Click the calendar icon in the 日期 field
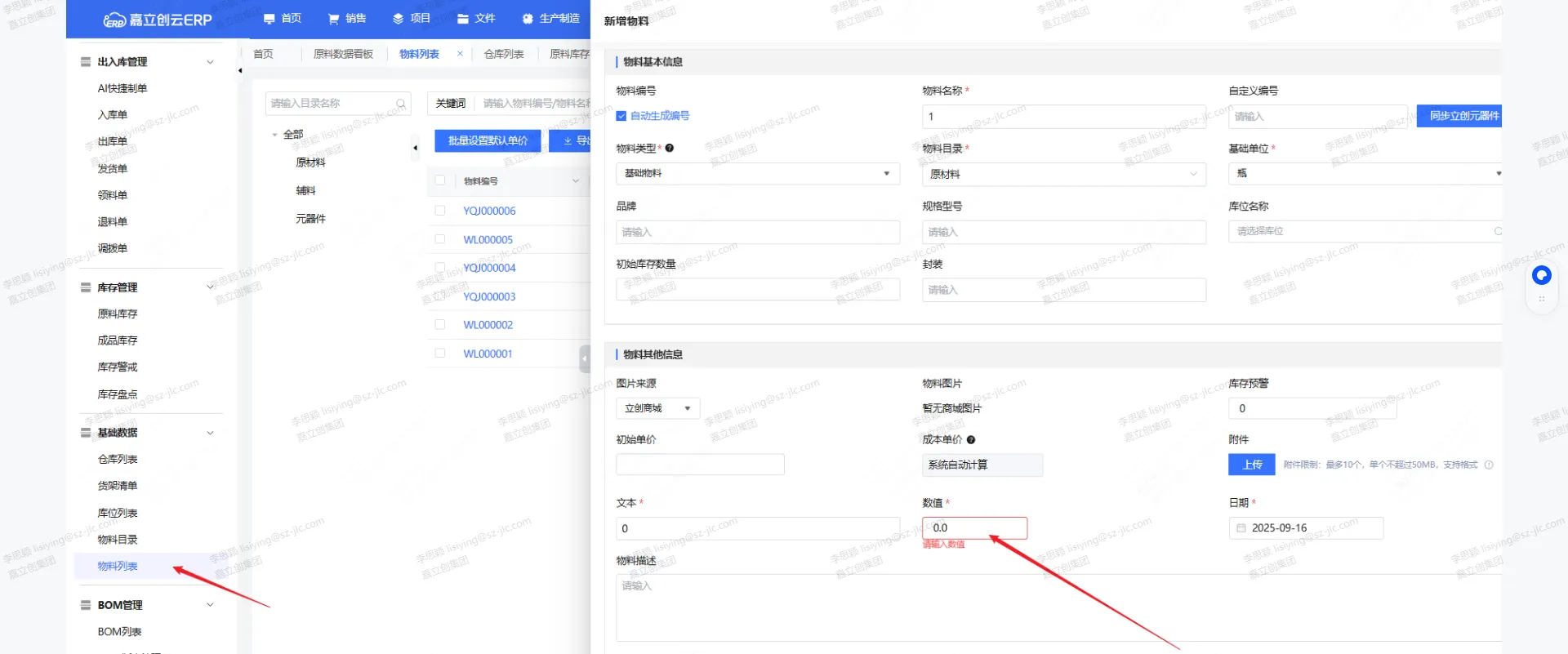Screen dimensions: 1568x654 1241,528
